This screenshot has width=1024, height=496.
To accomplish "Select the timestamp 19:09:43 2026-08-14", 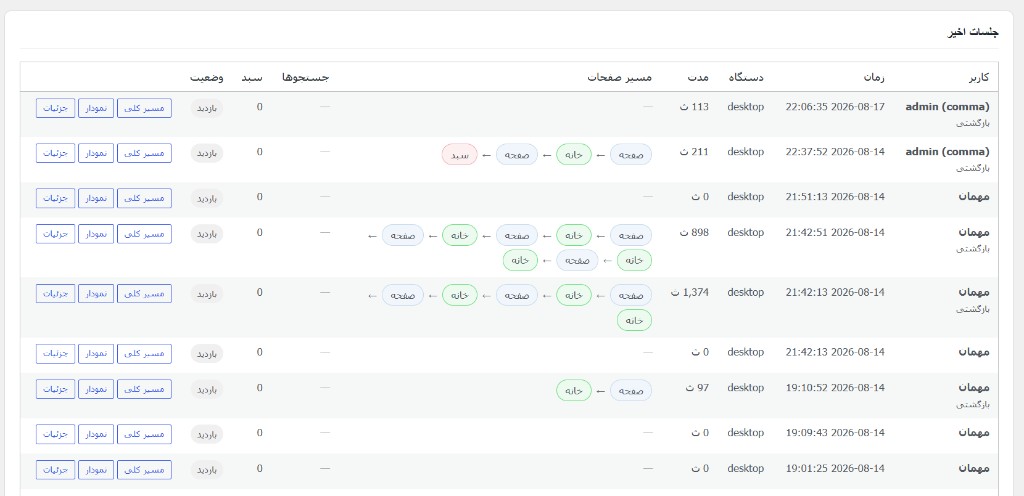I will (x=835, y=433).
